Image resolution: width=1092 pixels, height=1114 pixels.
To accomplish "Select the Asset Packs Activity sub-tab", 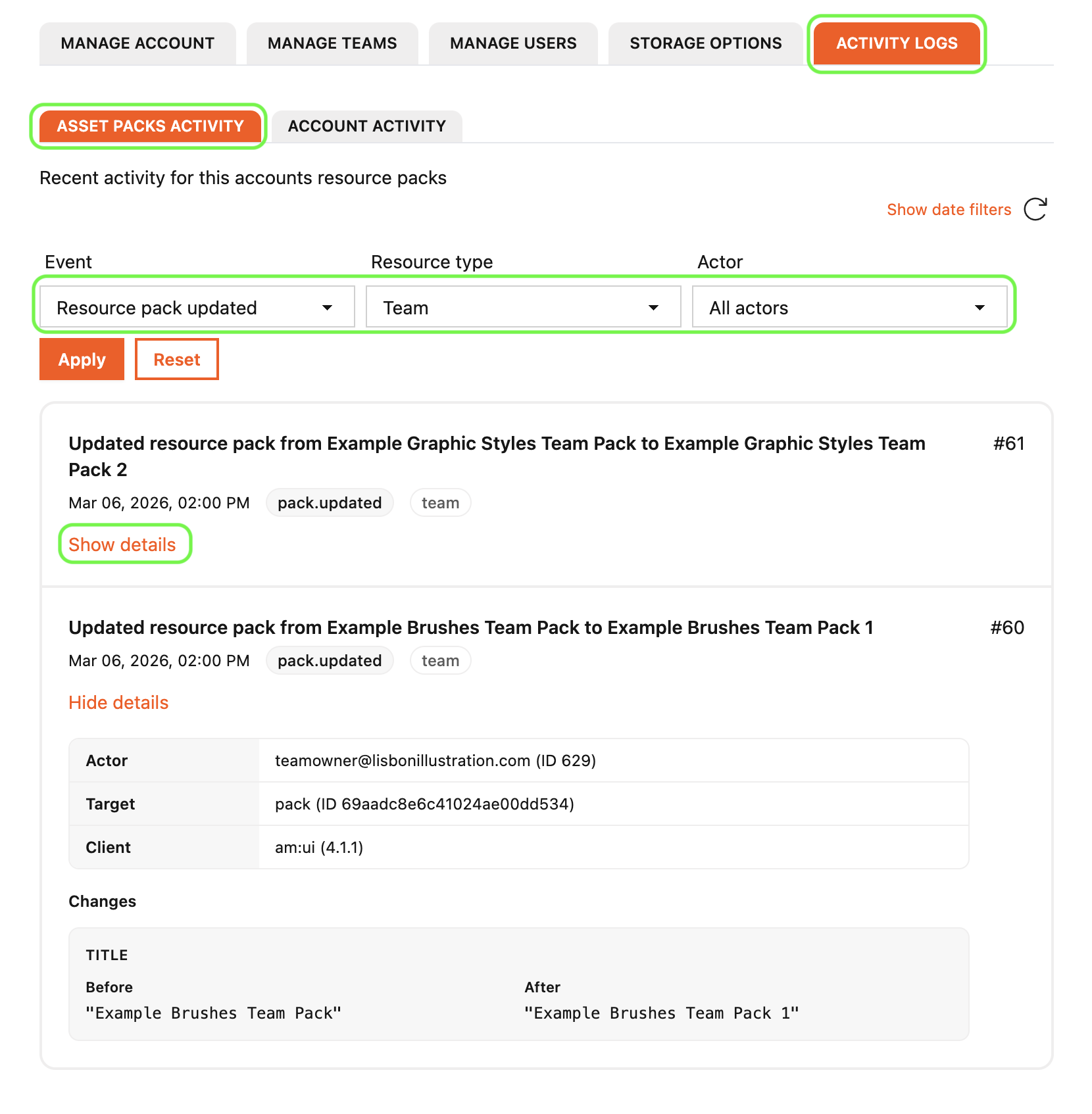I will click(150, 126).
